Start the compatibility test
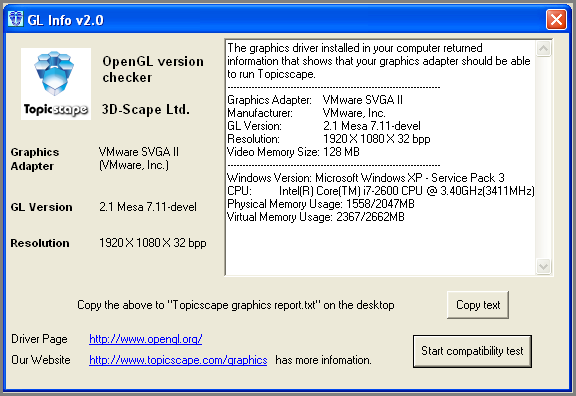 coord(472,351)
